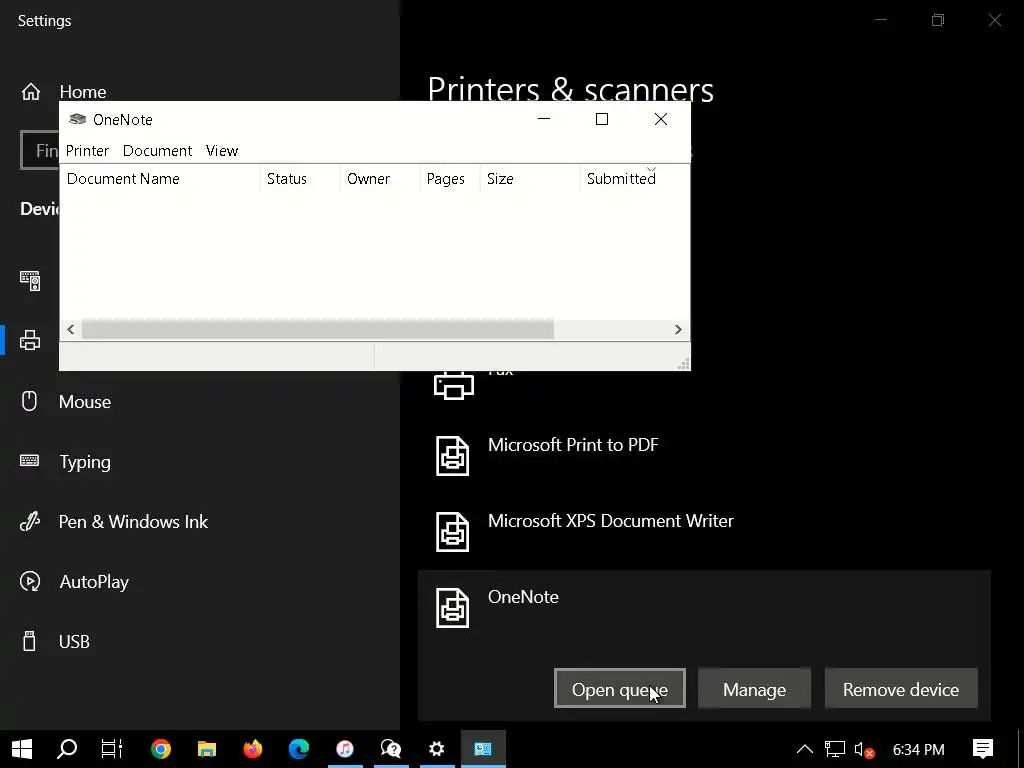Click the left arrow of horizontal scrollbar
Image resolution: width=1024 pixels, height=768 pixels.
coord(71,330)
